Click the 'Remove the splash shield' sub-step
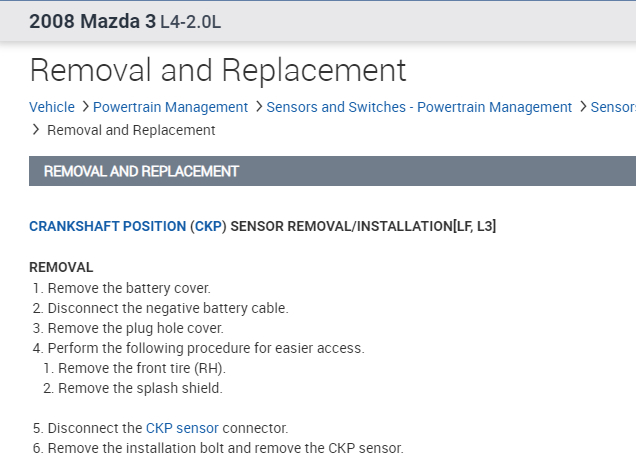 (140, 388)
